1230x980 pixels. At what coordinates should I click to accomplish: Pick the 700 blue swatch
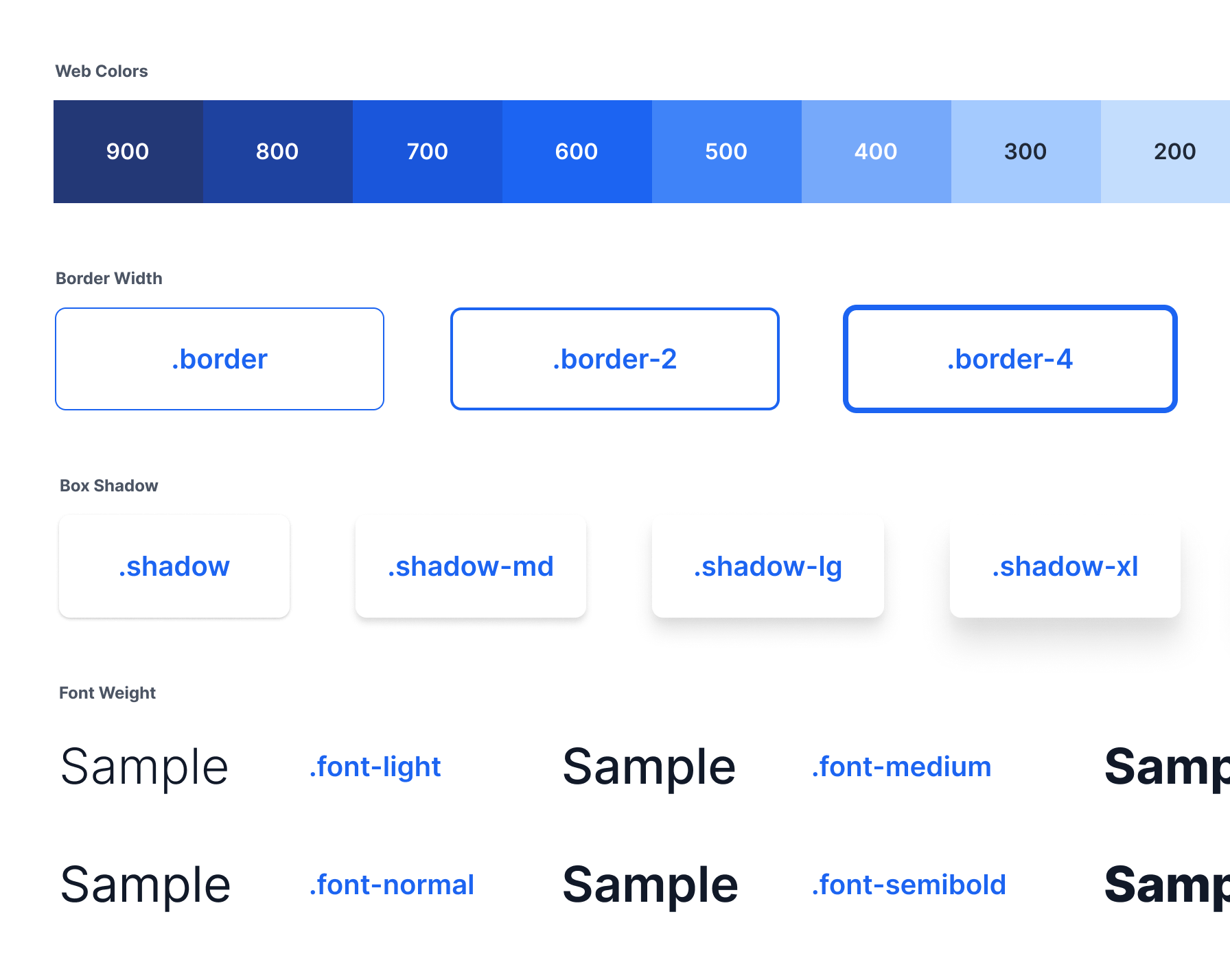[x=427, y=152]
